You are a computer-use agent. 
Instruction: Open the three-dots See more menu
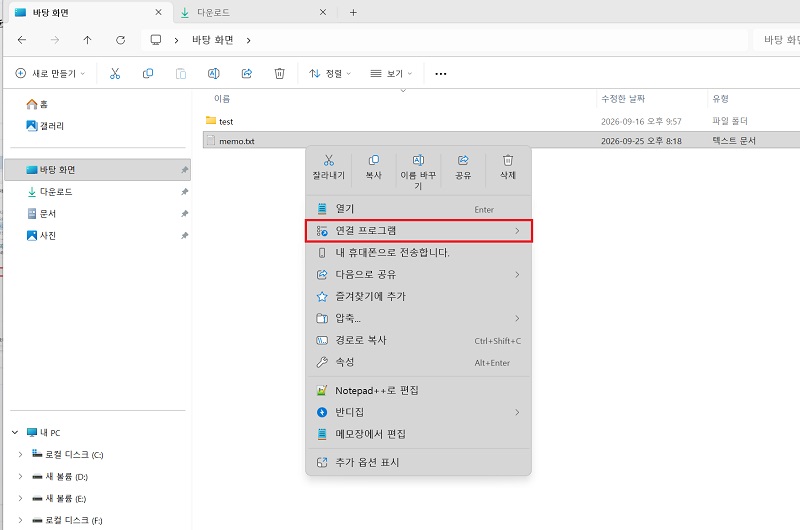tap(441, 74)
